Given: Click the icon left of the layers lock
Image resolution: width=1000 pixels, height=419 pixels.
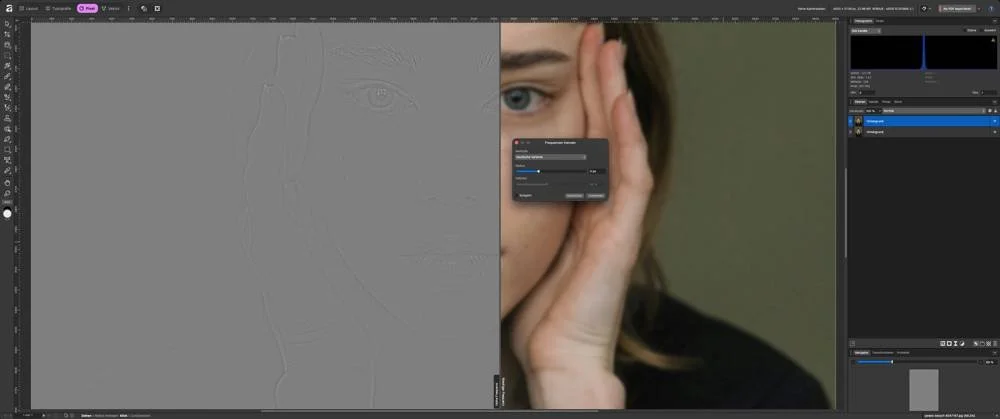Looking at the screenshot, I should (990, 110).
